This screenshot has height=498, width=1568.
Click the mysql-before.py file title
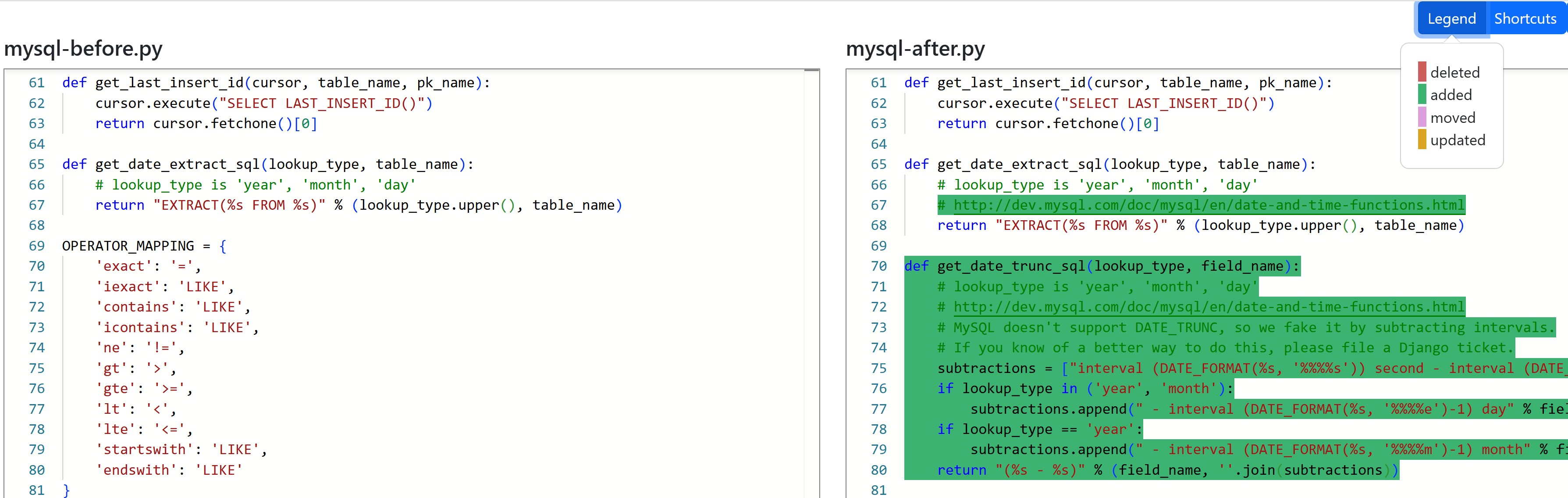[x=83, y=48]
